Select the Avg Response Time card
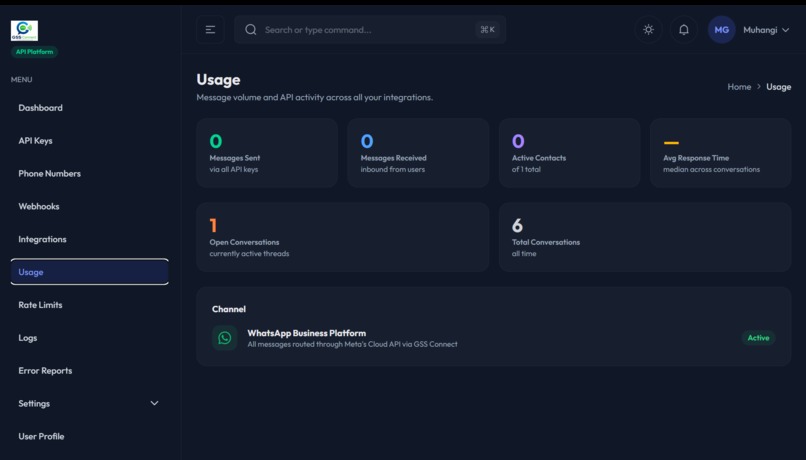Screen dimensions: 806x460 coord(721,153)
